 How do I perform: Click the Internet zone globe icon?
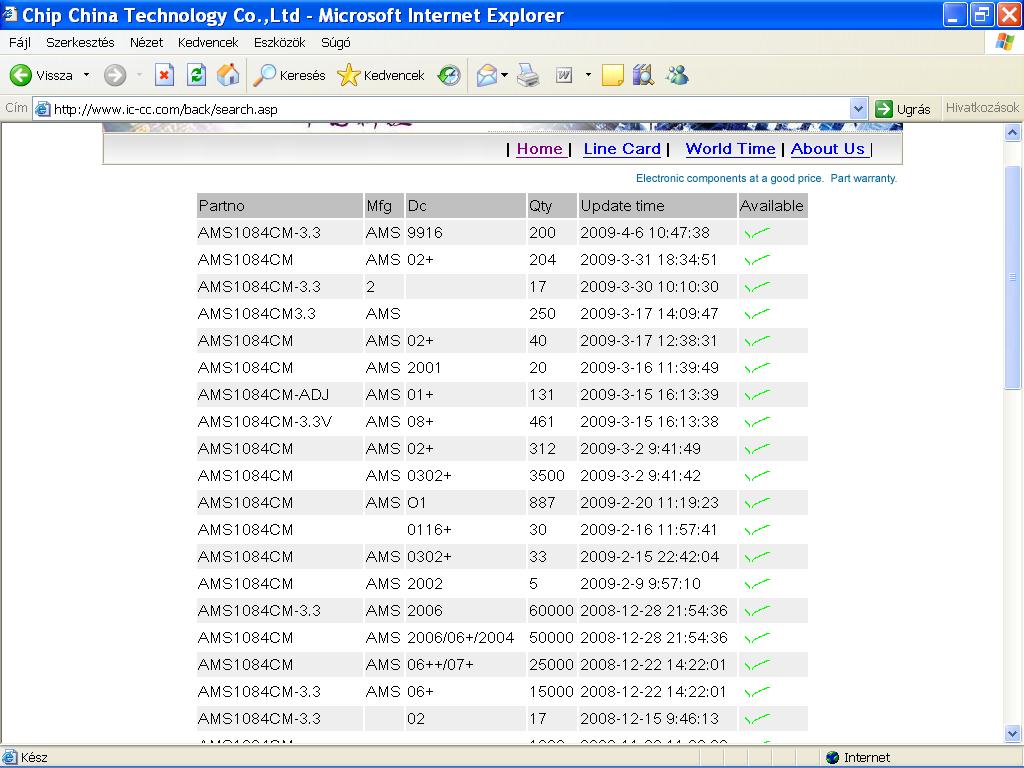click(832, 758)
